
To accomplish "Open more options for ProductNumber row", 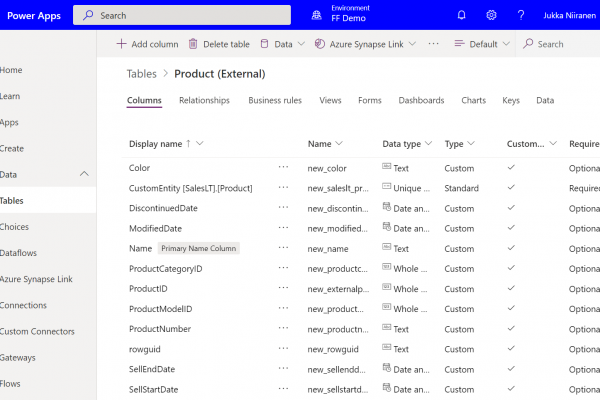I will pyautogui.click(x=284, y=328).
